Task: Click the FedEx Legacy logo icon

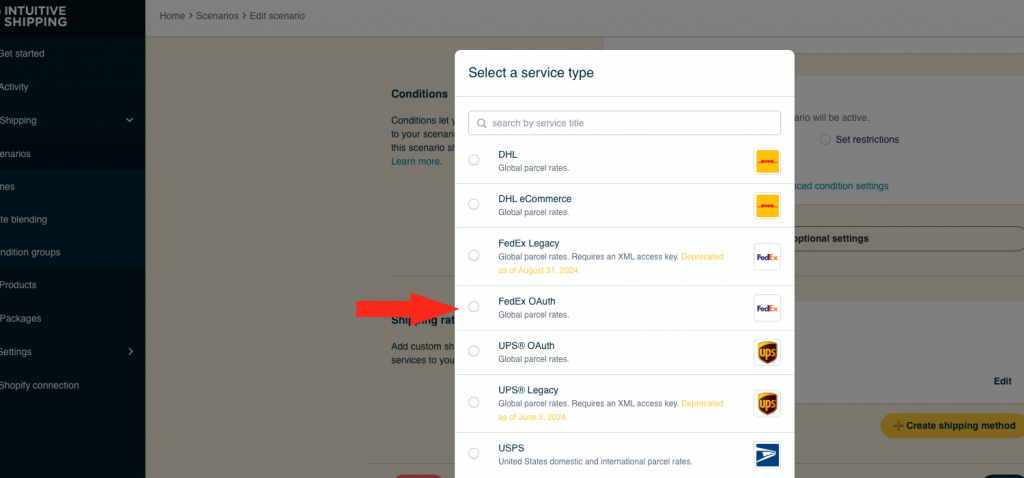Action: click(x=767, y=257)
